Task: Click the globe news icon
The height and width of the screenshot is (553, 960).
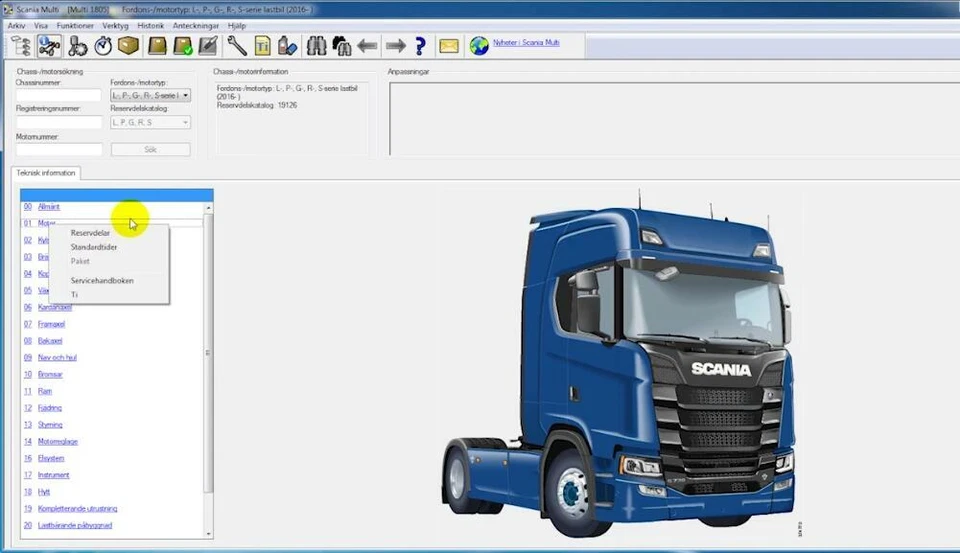Action: tap(479, 45)
